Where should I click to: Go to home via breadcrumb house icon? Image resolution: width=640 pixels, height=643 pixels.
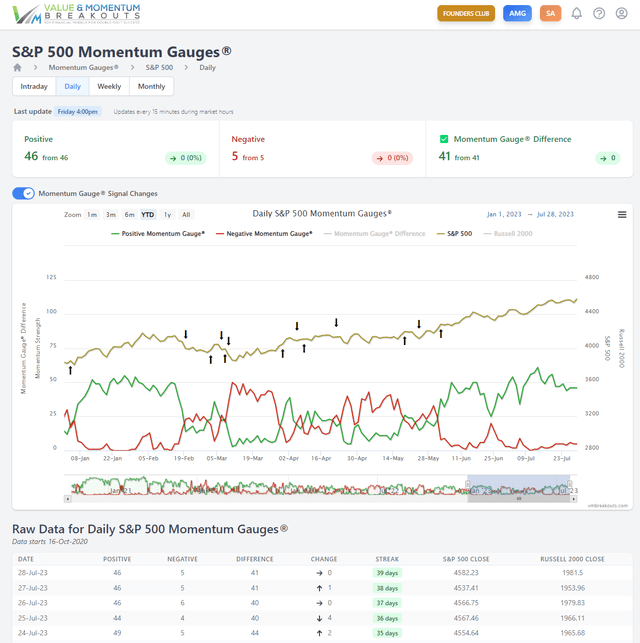click(17, 67)
